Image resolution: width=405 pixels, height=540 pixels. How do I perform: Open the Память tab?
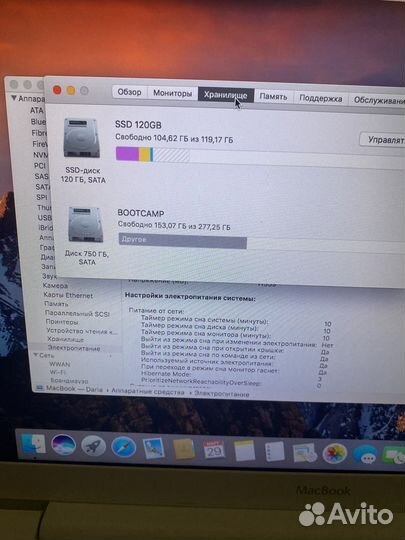point(273,97)
